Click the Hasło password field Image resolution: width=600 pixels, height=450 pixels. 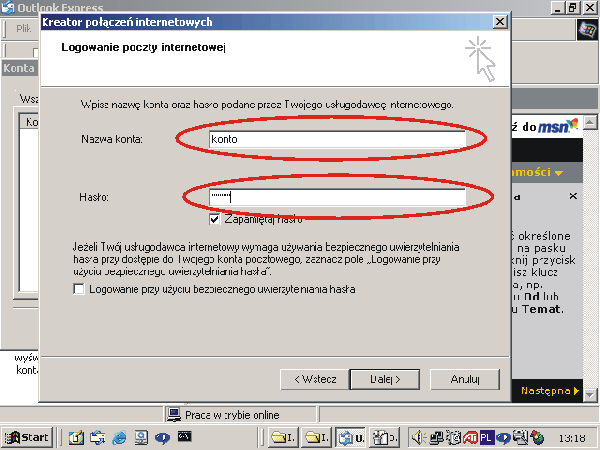click(x=337, y=197)
